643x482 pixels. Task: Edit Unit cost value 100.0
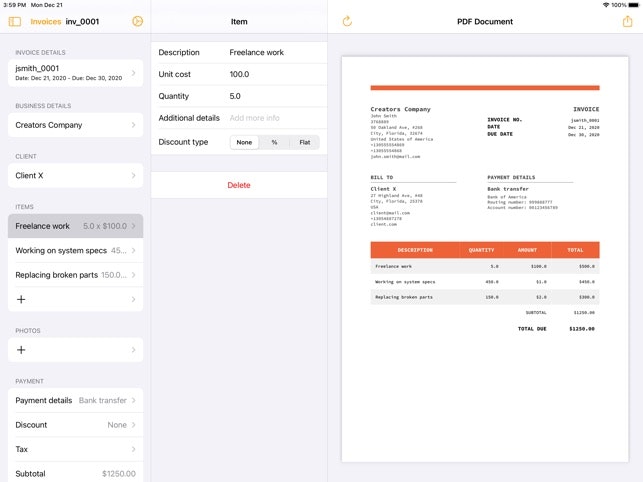point(239,74)
